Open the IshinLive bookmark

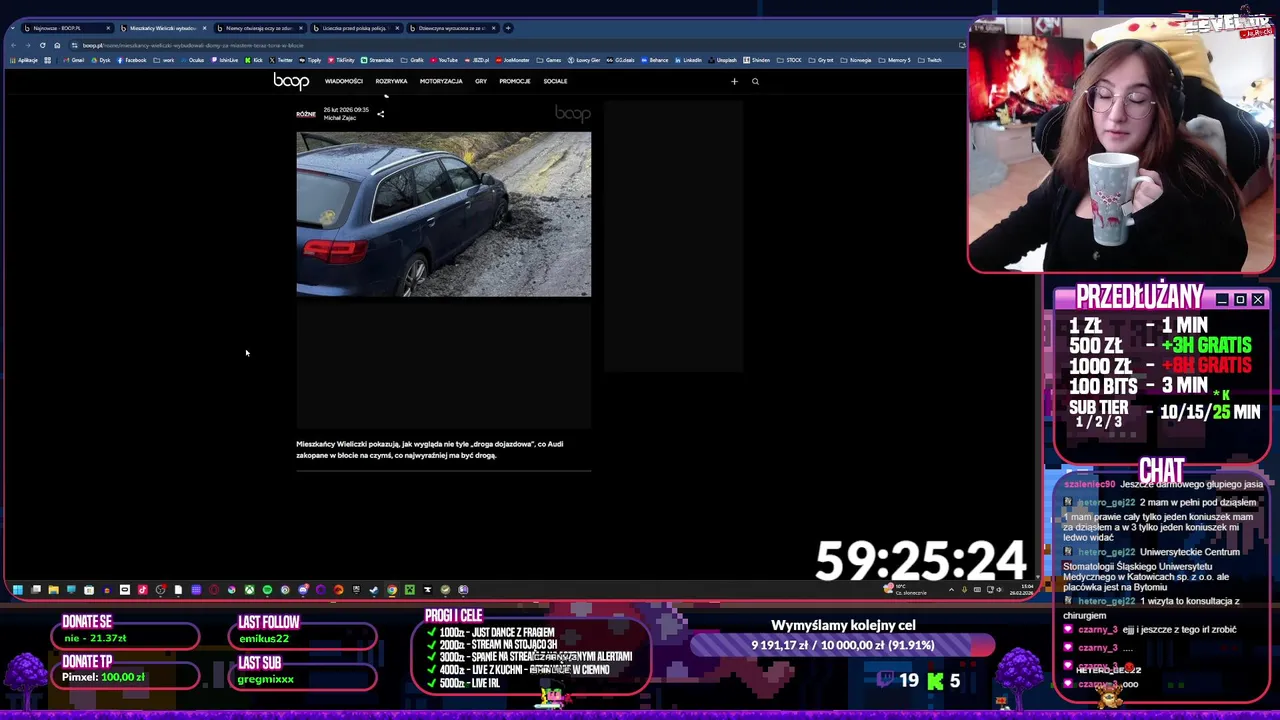pos(224,60)
